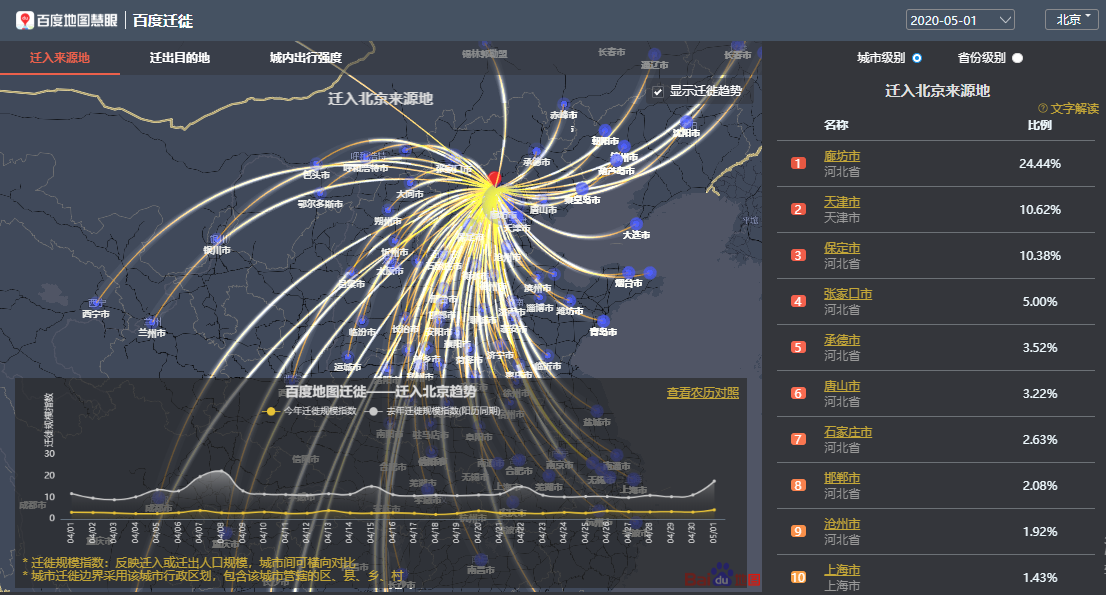Click the blue dot for 大连市
Viewport: 1106px width, 595px height.
click(636, 223)
